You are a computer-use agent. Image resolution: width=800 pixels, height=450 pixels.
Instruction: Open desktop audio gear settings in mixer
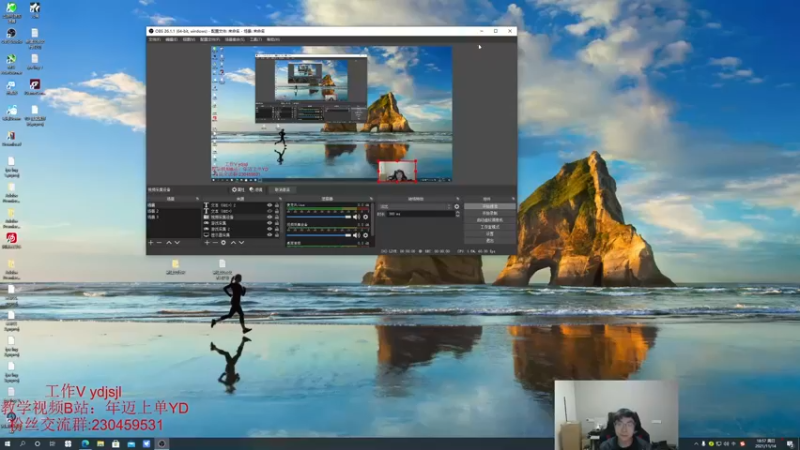pos(365,217)
